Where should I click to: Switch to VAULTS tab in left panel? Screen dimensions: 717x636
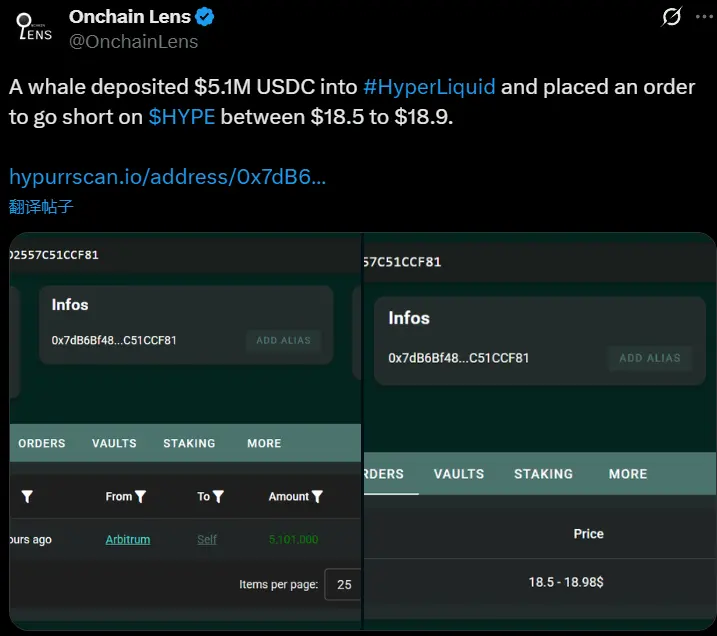[114, 443]
